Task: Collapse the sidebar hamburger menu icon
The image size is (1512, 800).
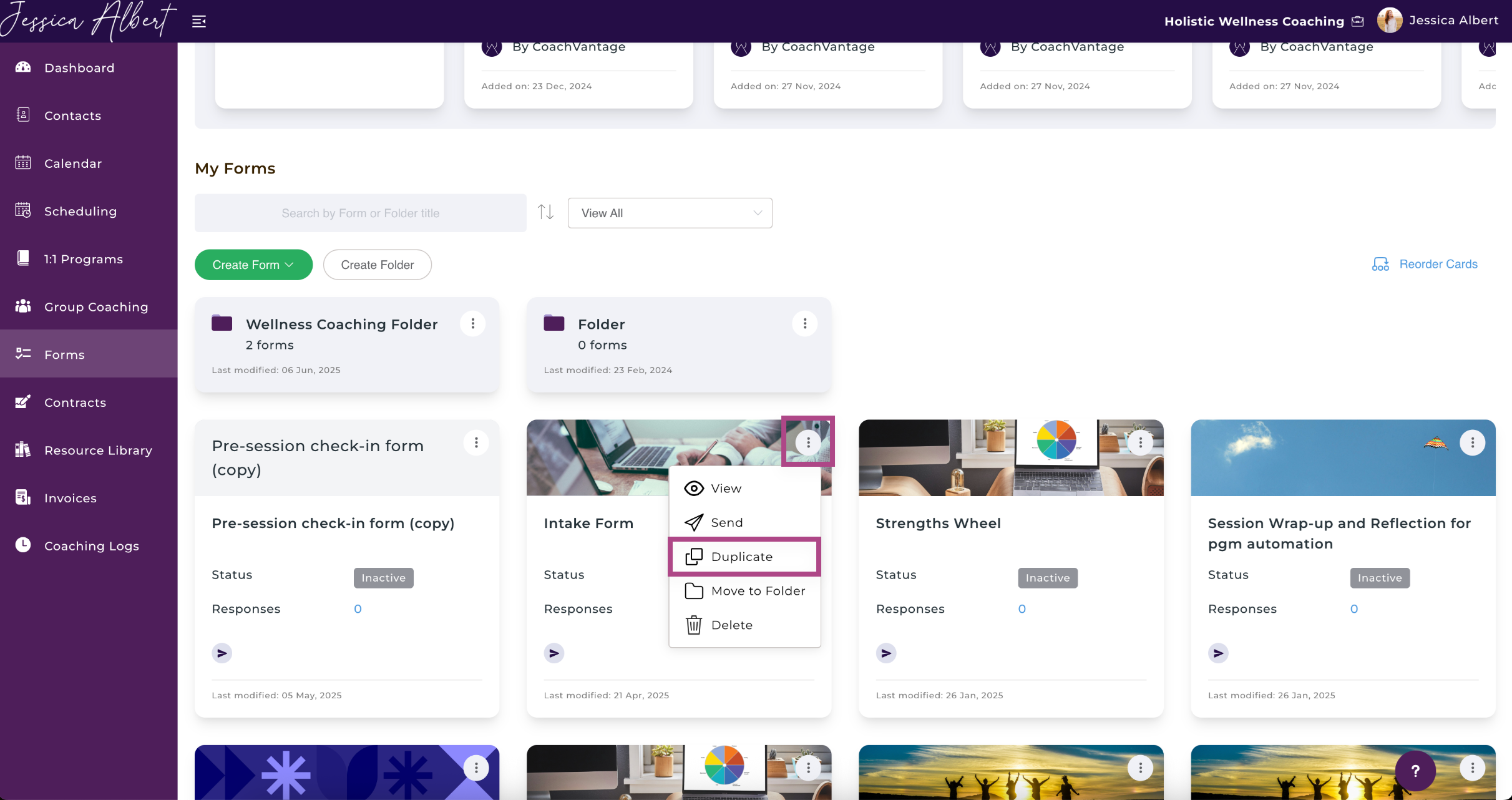Action: (199, 21)
